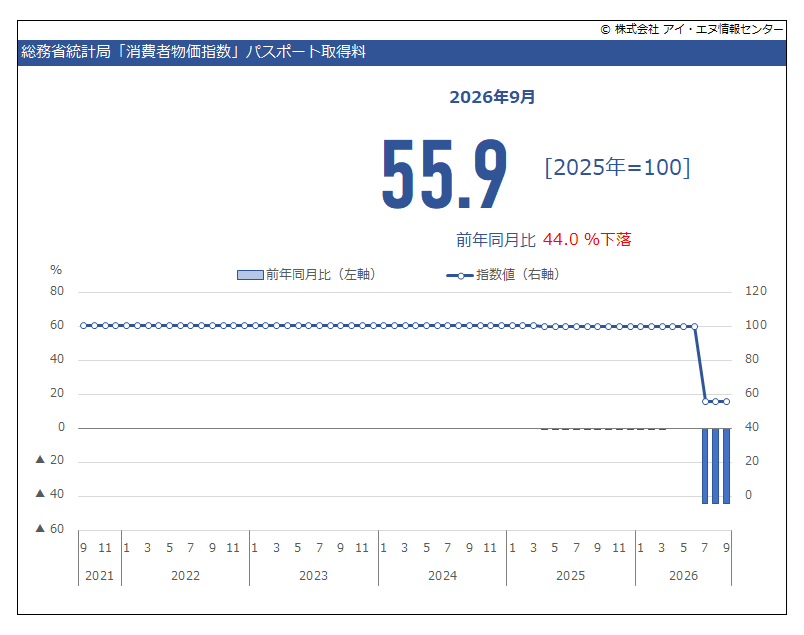This screenshot has height=635, width=804.
Task: Click the 指数値（右軸） legend line marker
Action: 460,275
